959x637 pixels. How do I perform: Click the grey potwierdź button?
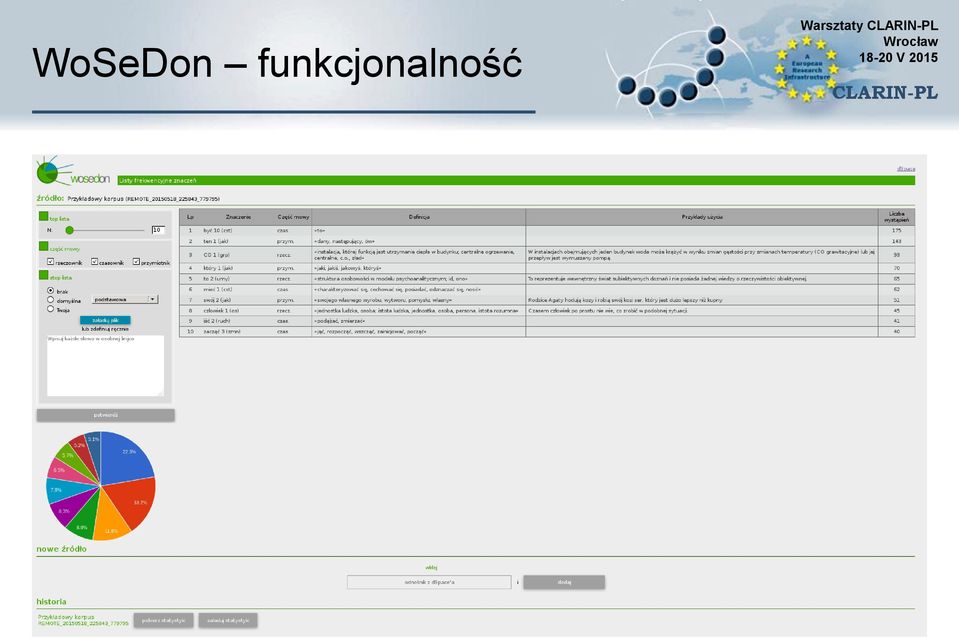pyautogui.click(x=105, y=415)
